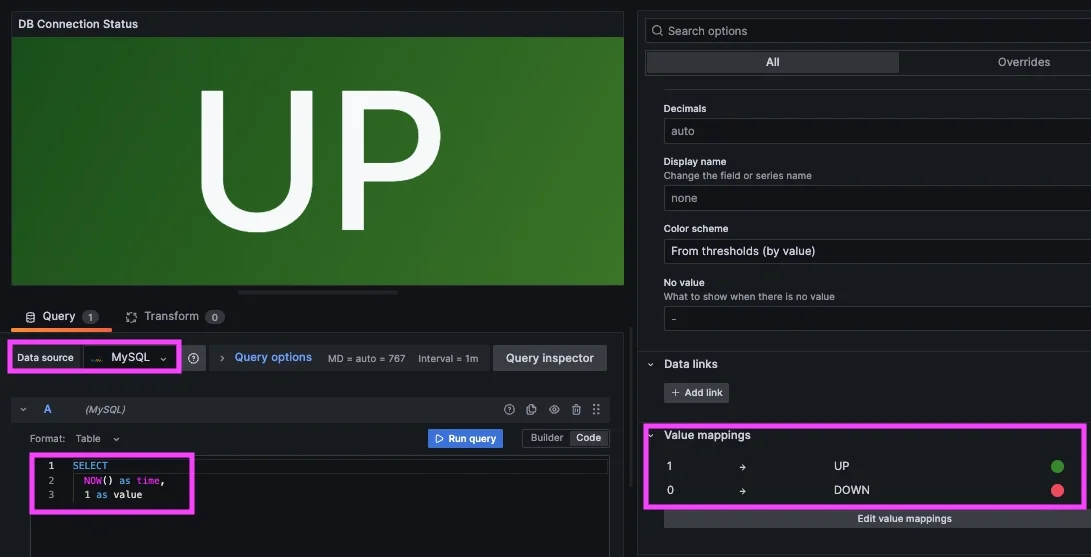Collapse the Value mappings section
Image resolution: width=1091 pixels, height=557 pixels.
[x=651, y=435]
